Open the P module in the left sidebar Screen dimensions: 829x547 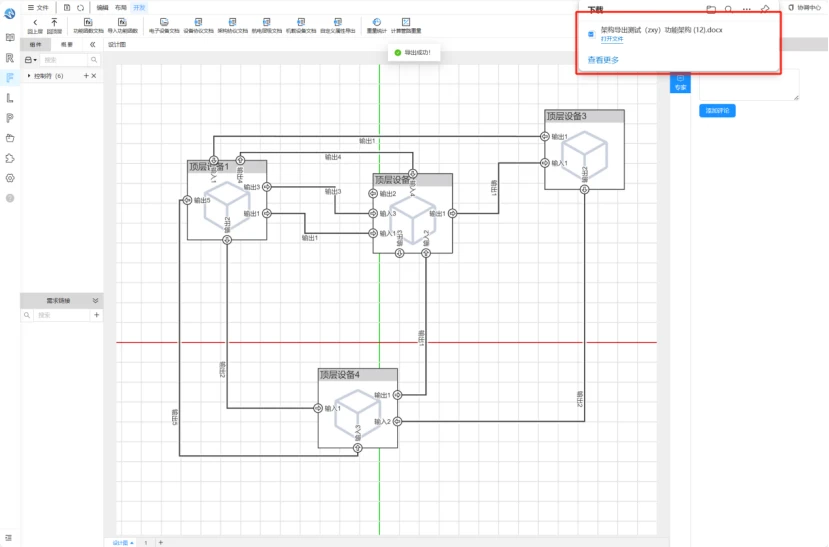pos(10,118)
